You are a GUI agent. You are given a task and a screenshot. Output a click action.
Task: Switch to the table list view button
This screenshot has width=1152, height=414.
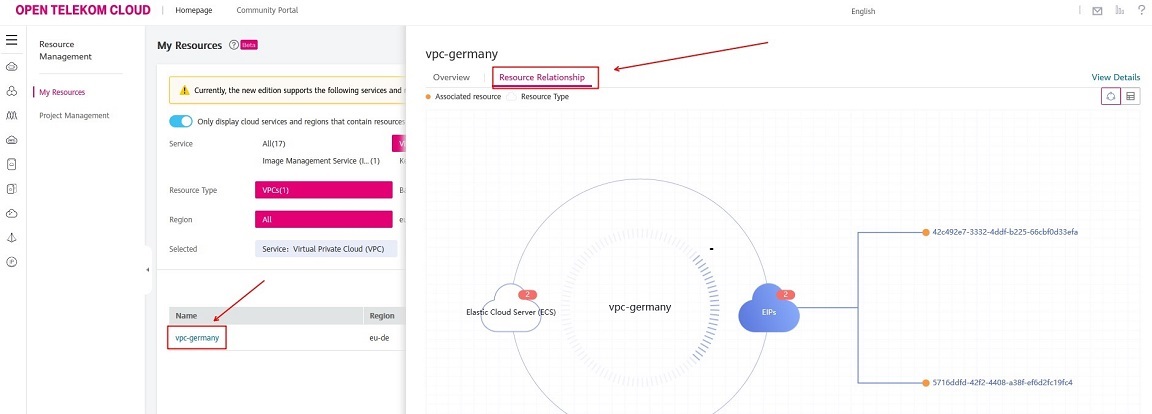(x=1131, y=96)
